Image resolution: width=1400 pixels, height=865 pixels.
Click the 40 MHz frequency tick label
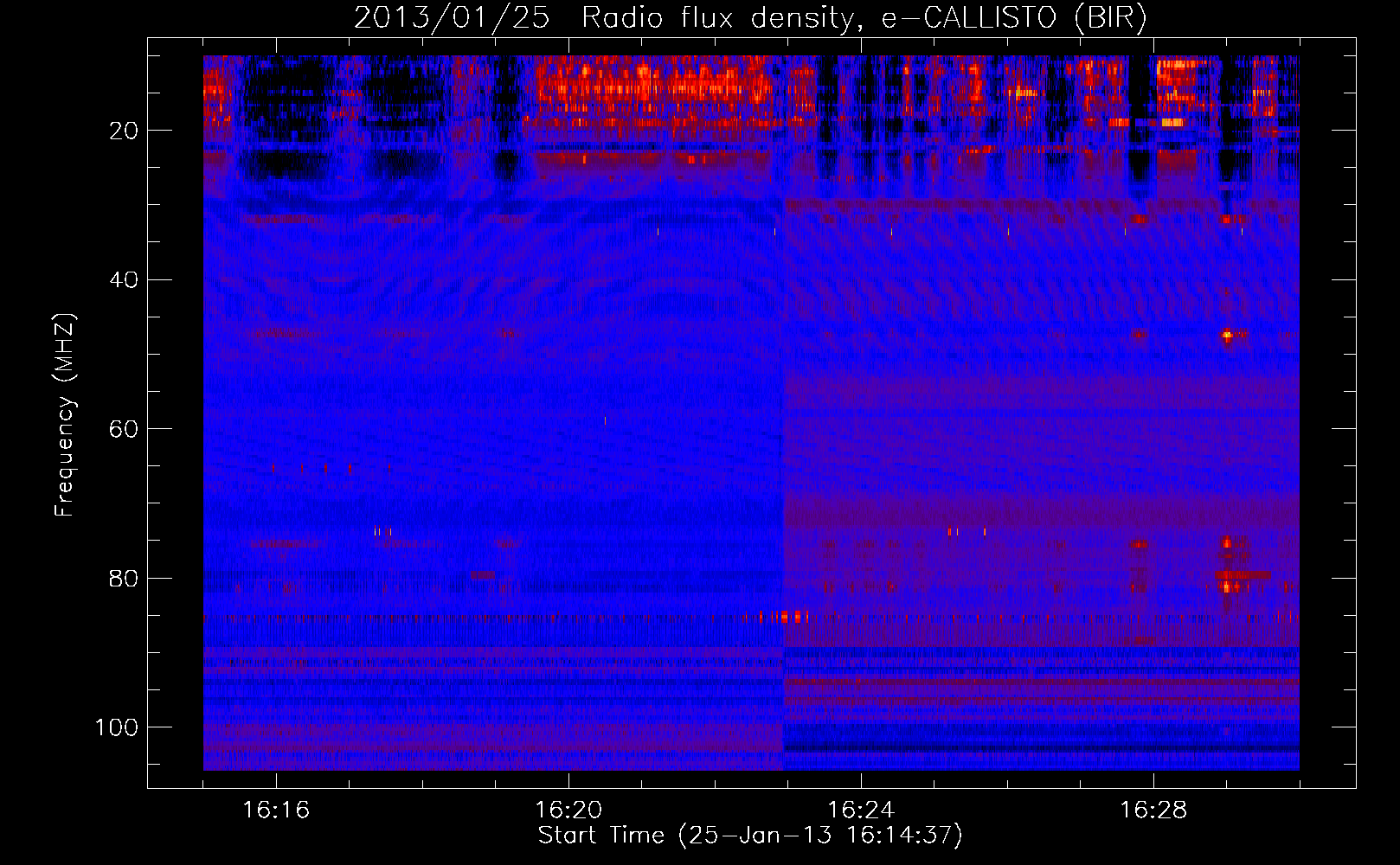(x=124, y=280)
